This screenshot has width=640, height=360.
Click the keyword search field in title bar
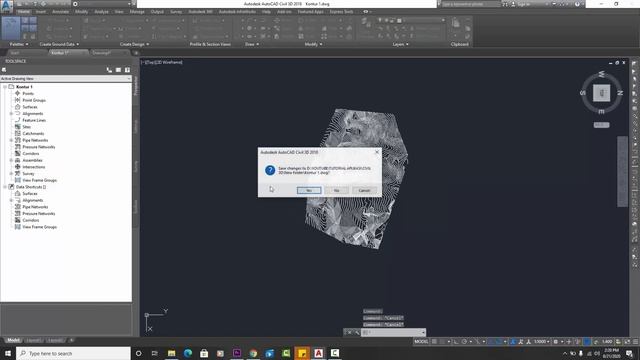(471, 4)
